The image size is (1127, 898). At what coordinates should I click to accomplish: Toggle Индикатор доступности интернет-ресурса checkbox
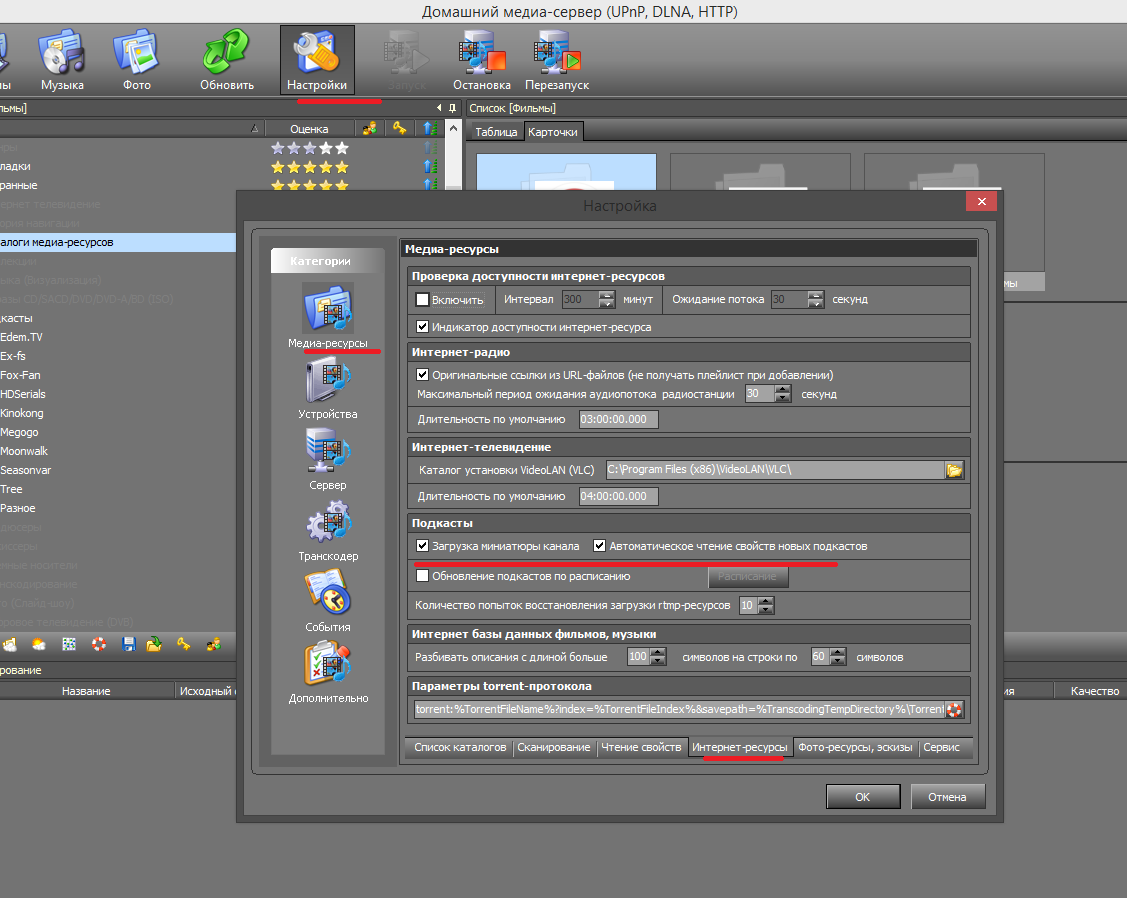[422, 327]
